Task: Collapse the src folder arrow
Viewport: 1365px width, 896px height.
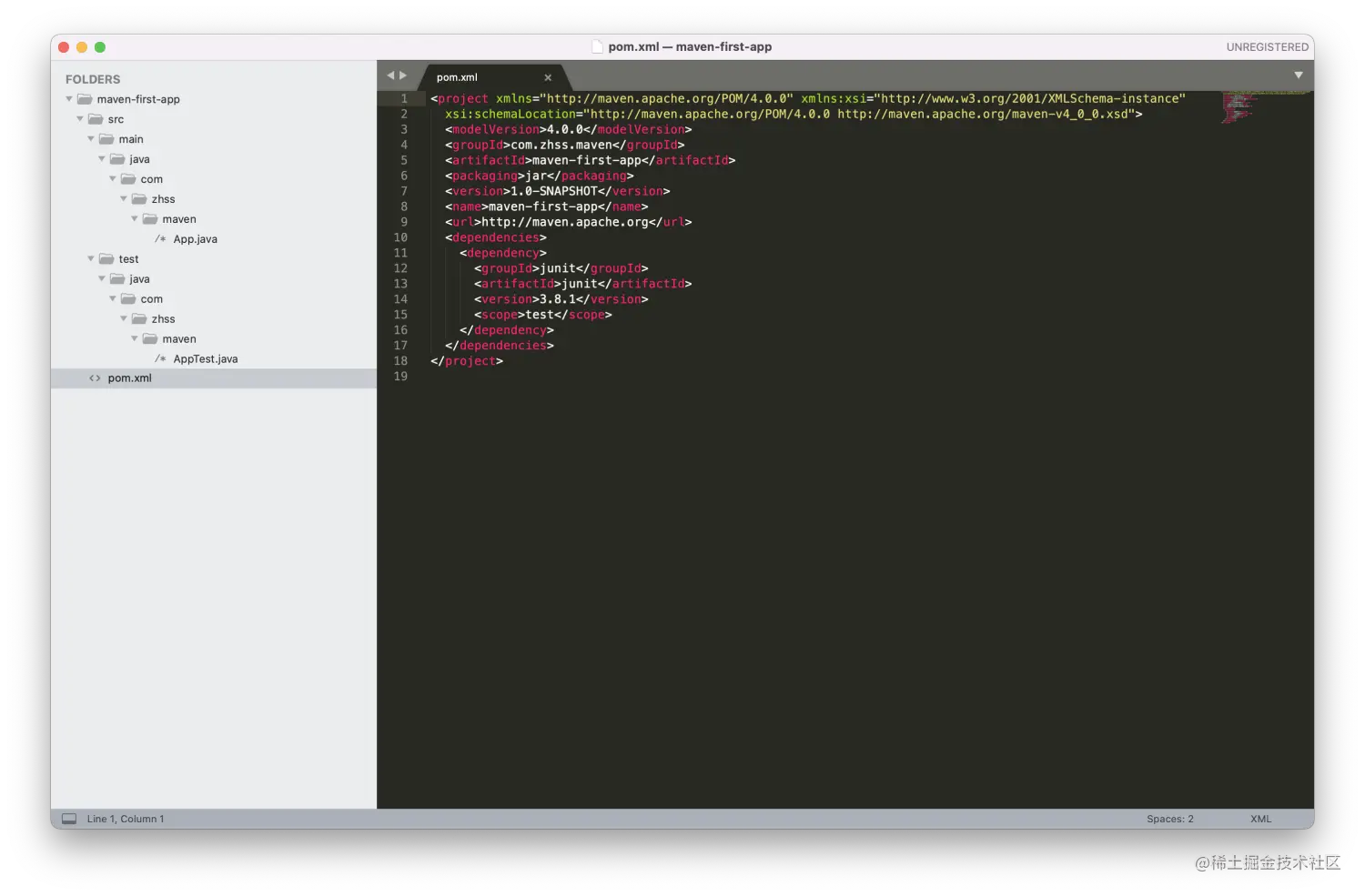Action: pos(80,119)
